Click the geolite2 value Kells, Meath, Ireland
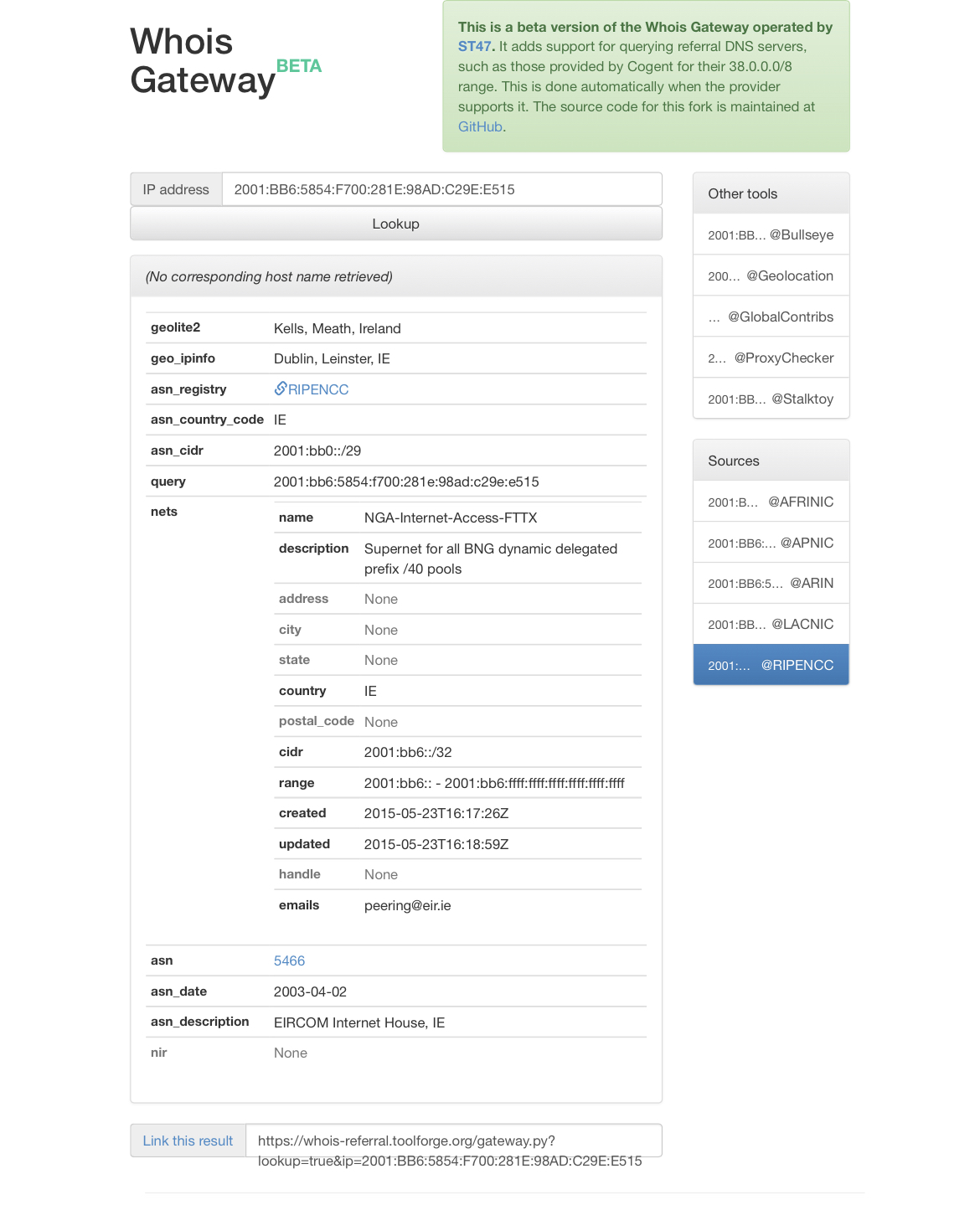 click(x=338, y=328)
